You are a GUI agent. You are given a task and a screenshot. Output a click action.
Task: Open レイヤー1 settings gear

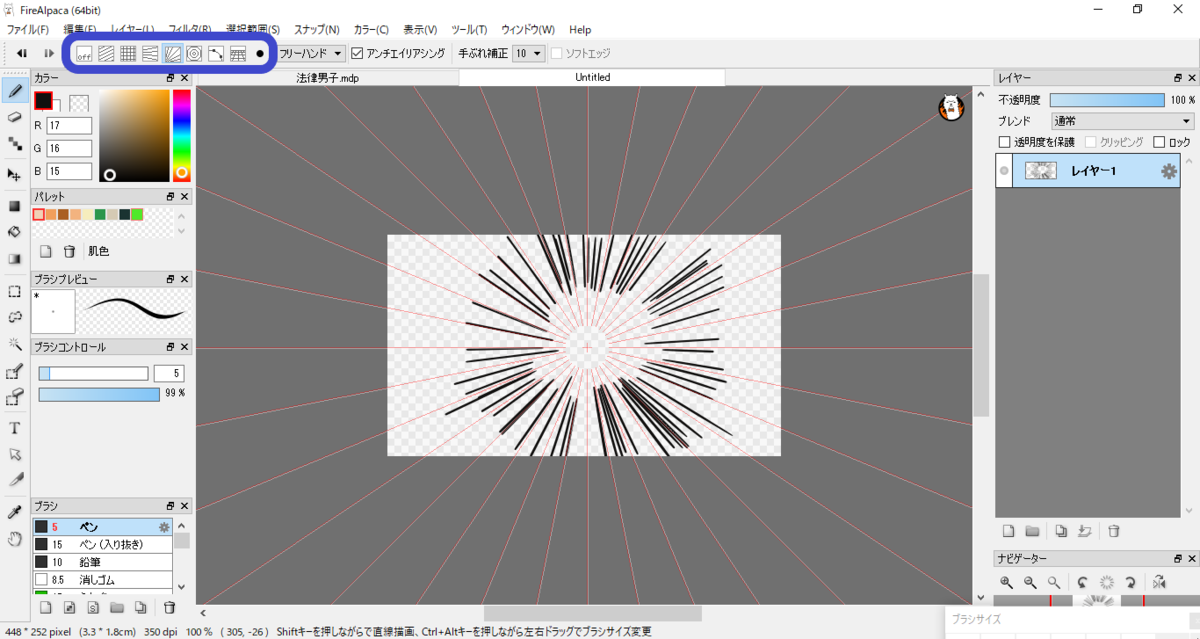pyautogui.click(x=1168, y=171)
